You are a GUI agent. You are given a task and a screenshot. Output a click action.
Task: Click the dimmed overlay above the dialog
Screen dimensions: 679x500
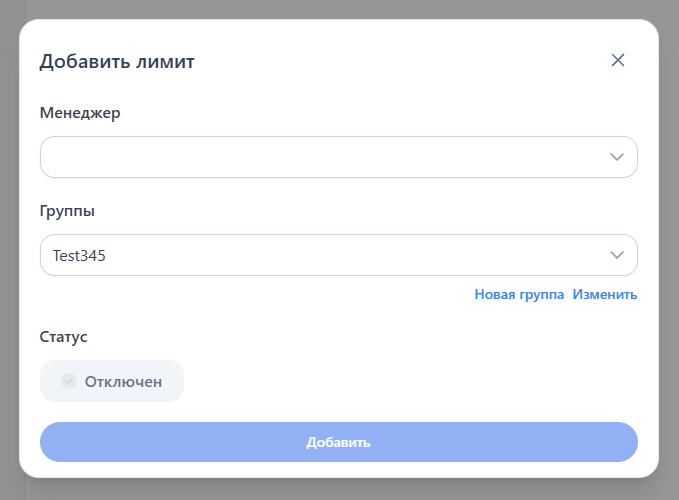point(340,9)
